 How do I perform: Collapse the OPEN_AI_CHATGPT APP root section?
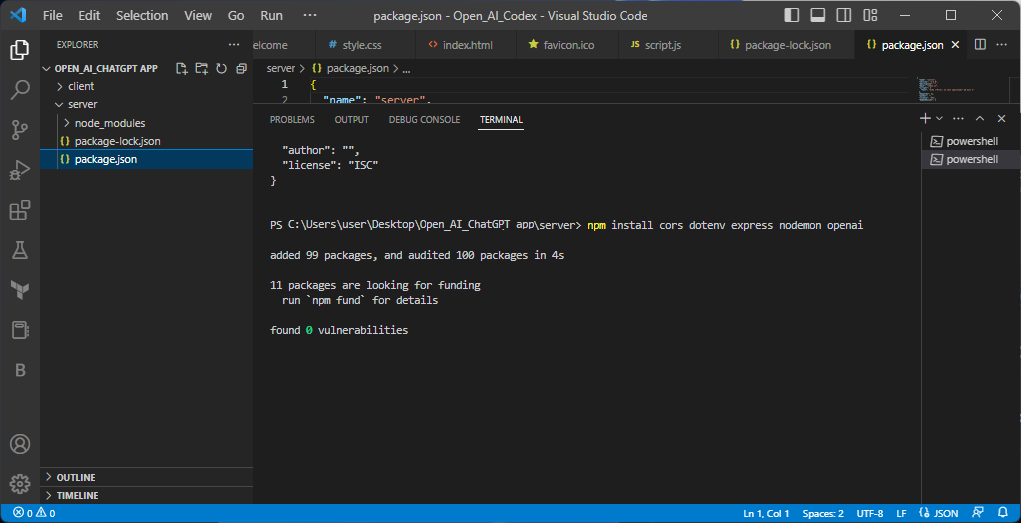tap(106, 68)
